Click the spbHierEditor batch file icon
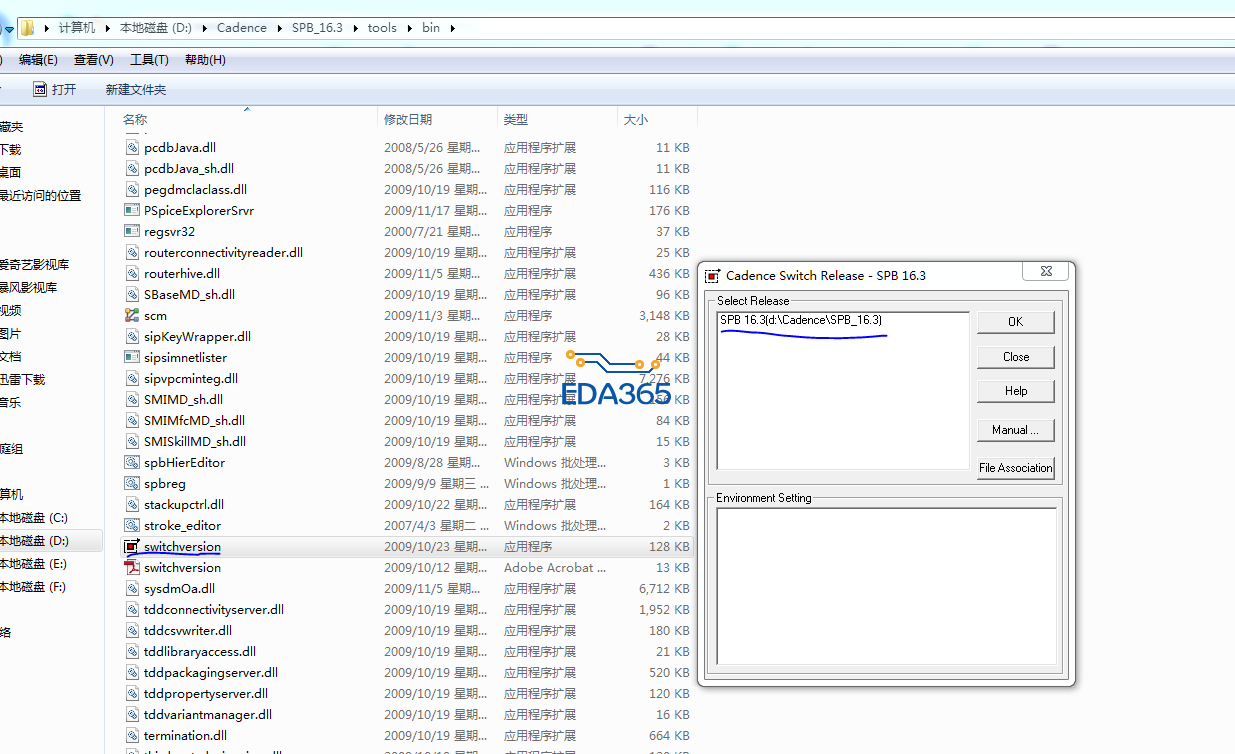The width and height of the screenshot is (1235, 754). click(x=132, y=462)
